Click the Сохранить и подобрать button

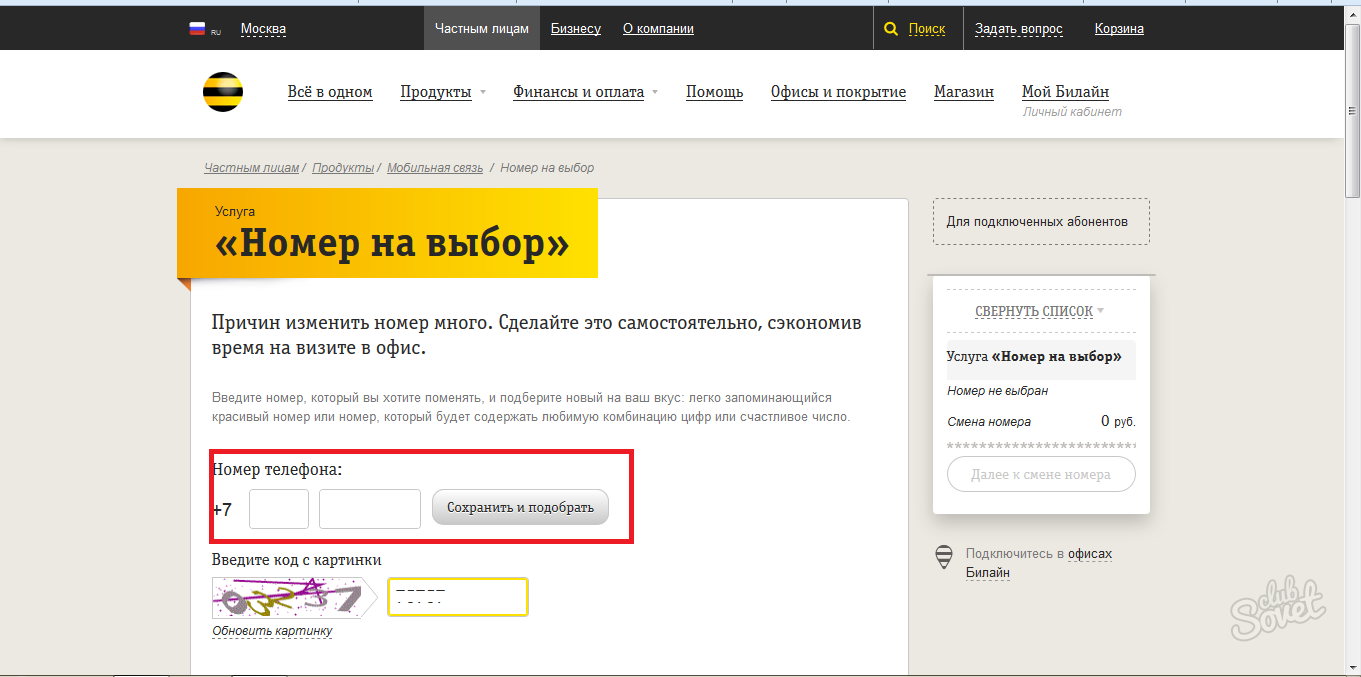(x=520, y=507)
